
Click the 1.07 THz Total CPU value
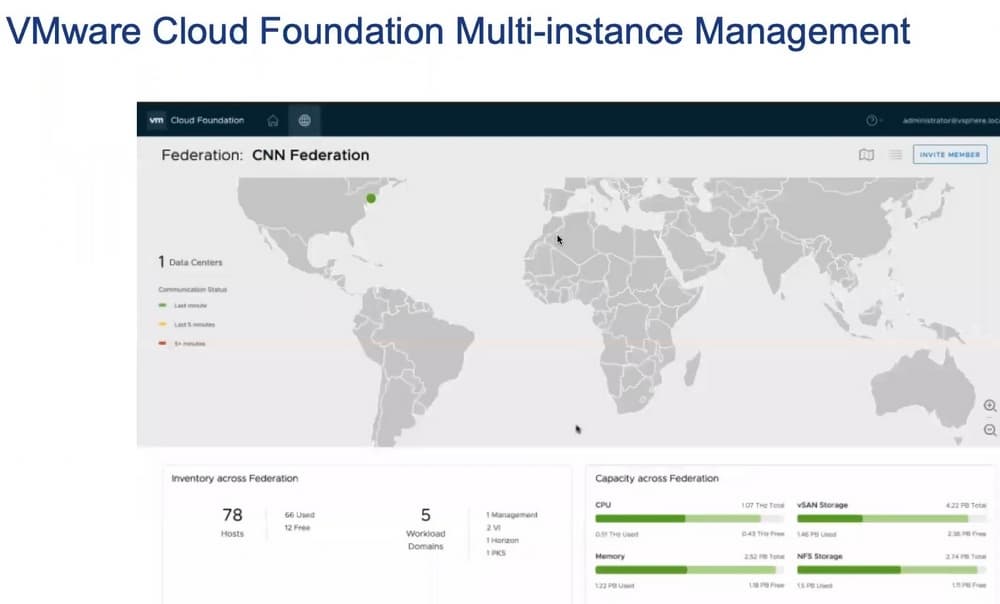[762, 505]
